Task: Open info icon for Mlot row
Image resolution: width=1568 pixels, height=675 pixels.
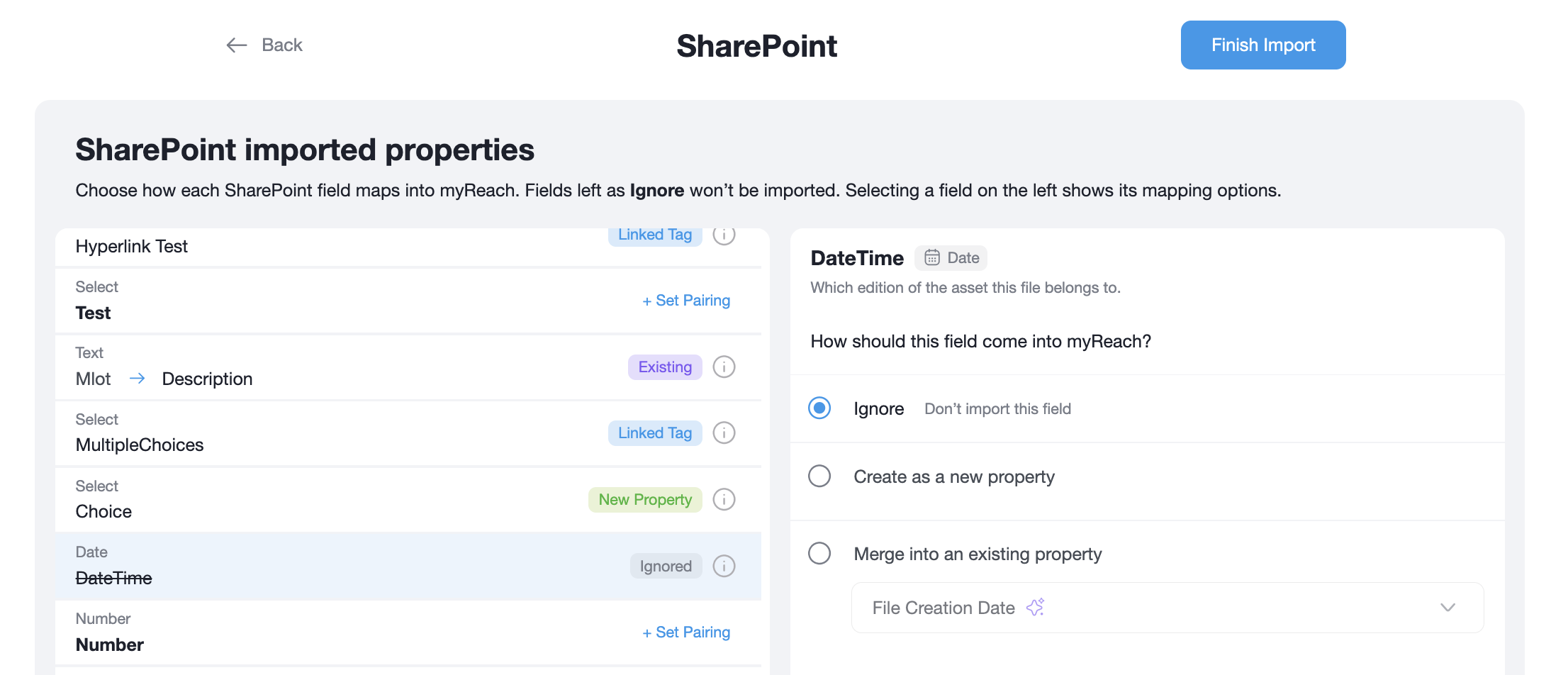Action: click(x=724, y=367)
